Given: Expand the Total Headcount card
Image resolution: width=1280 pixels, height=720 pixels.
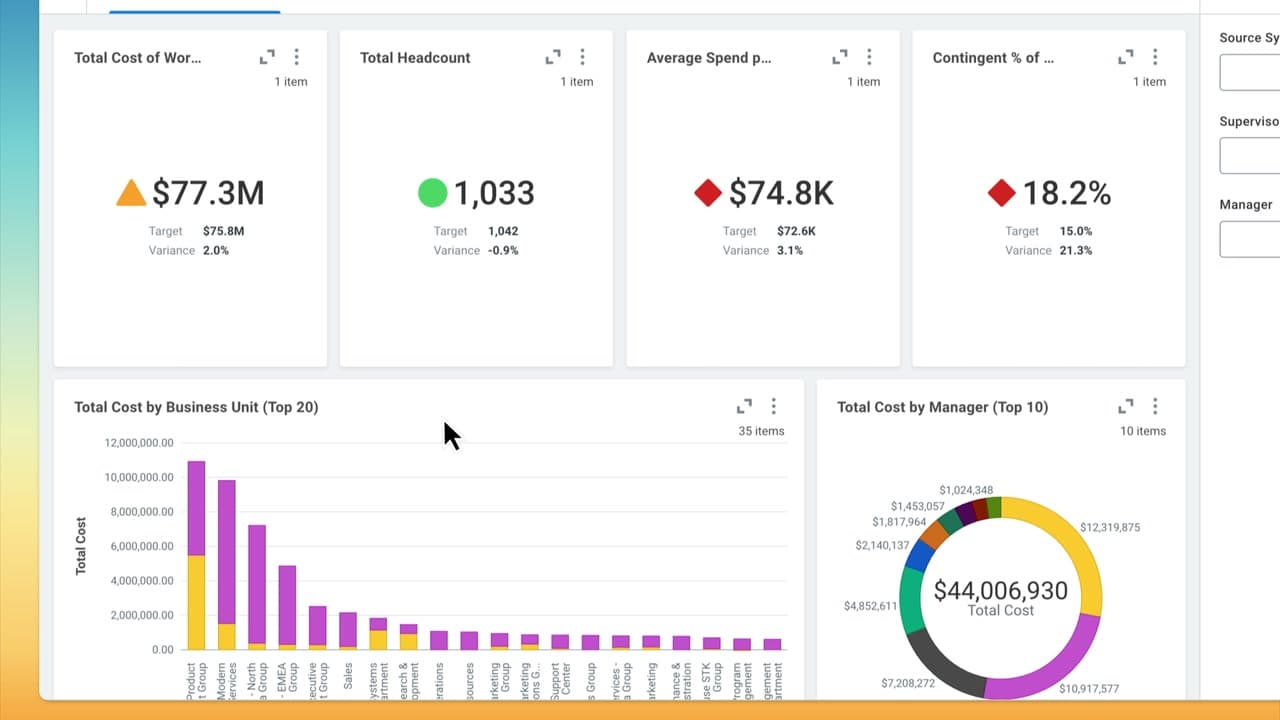Looking at the screenshot, I should click(x=553, y=57).
